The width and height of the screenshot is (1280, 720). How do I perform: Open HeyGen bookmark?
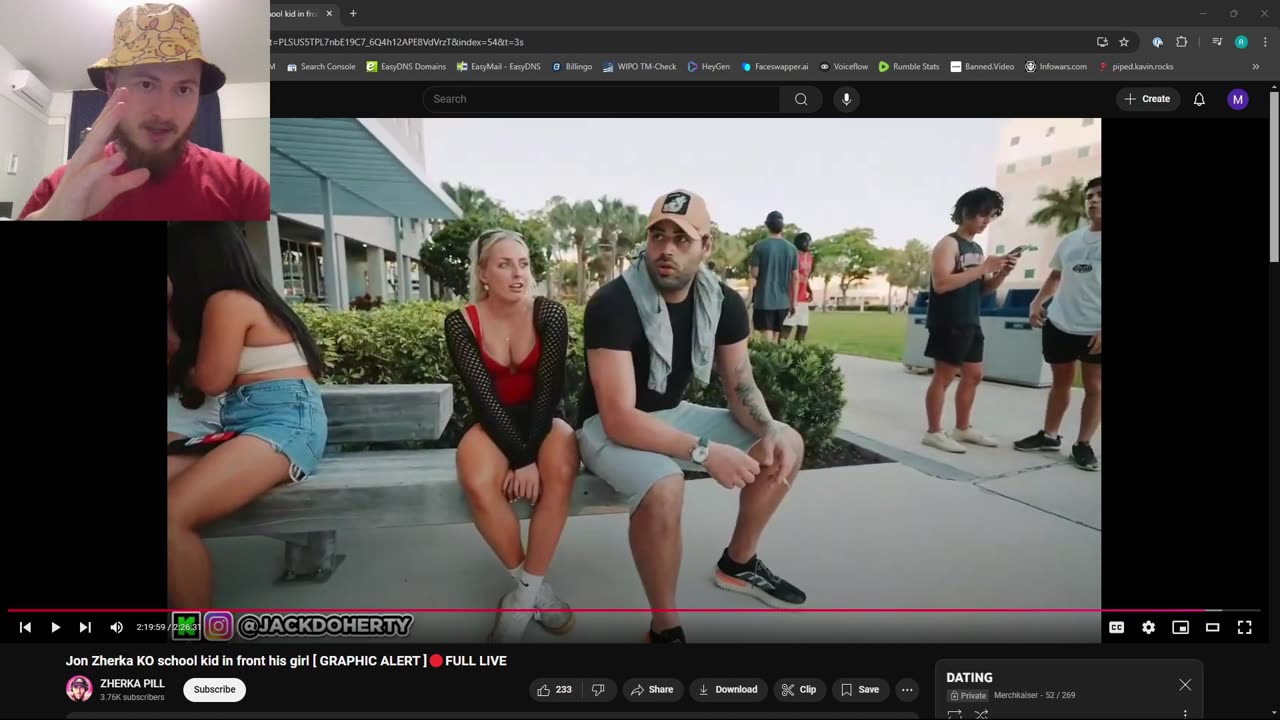[708, 67]
